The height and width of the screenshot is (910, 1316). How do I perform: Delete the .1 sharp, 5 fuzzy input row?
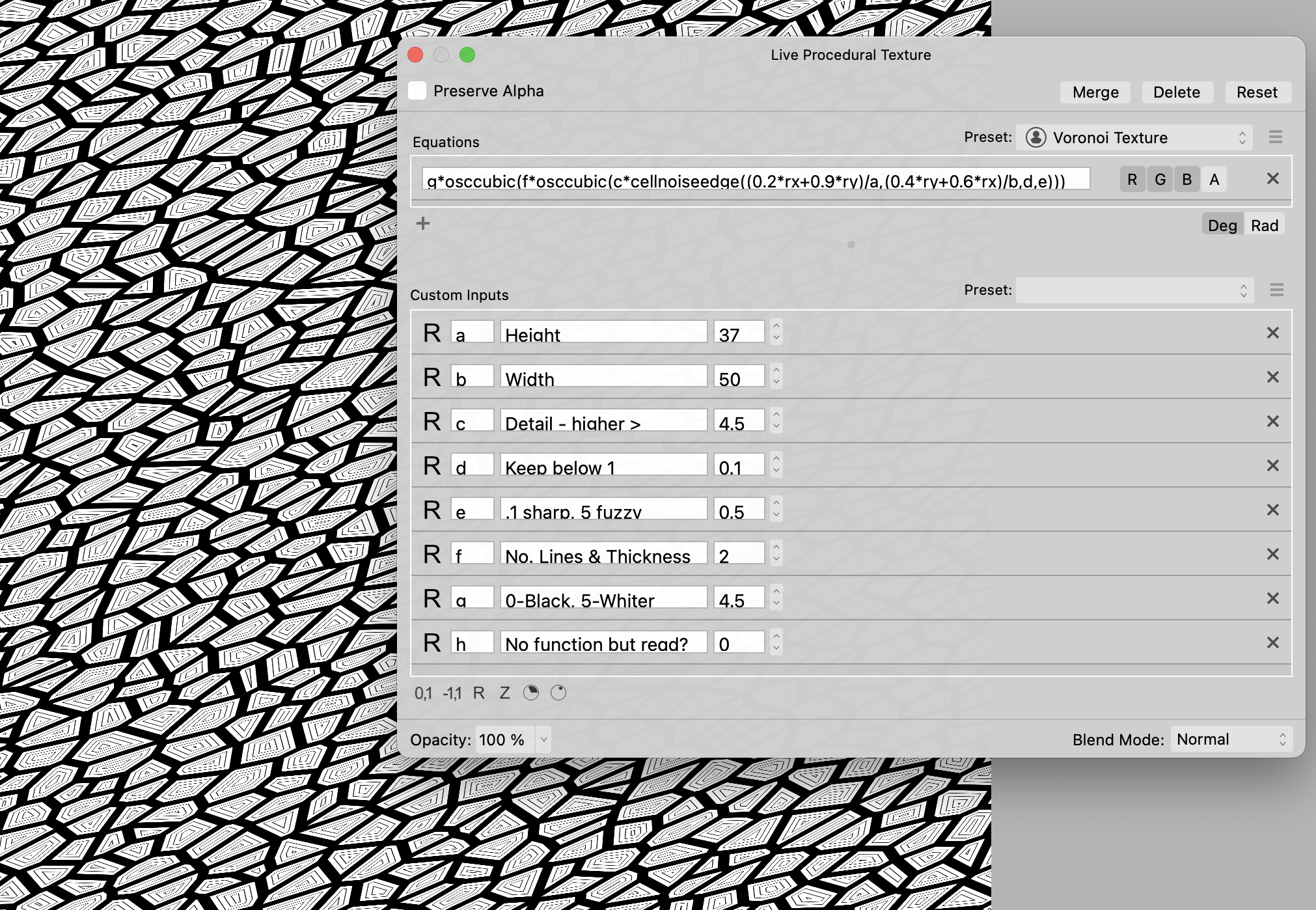click(x=1273, y=510)
